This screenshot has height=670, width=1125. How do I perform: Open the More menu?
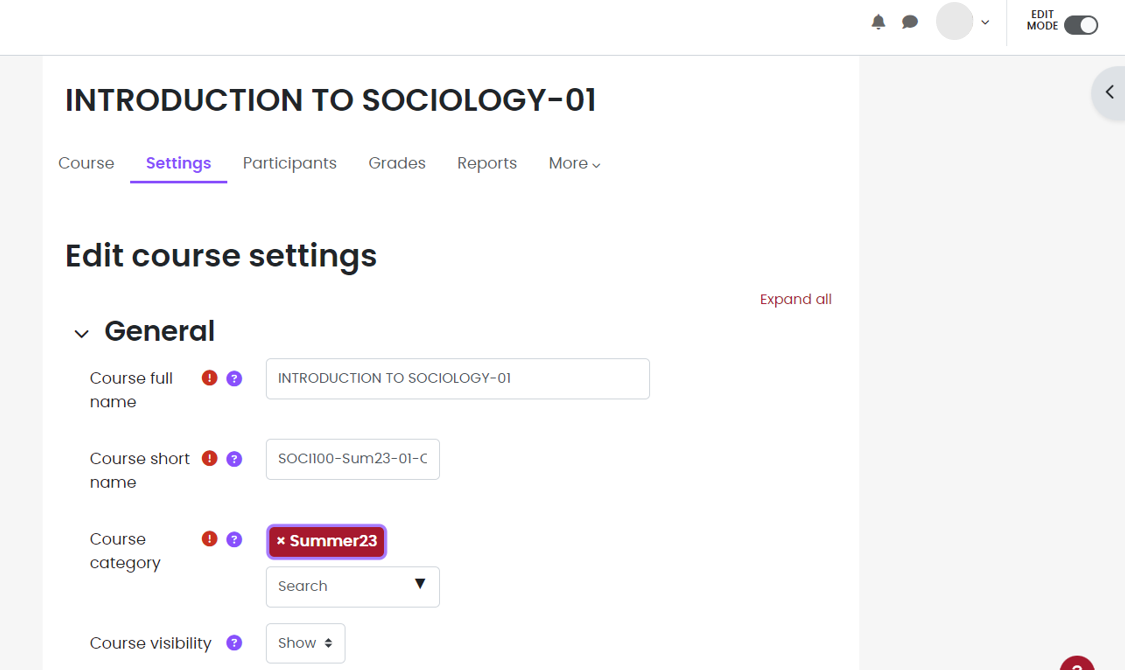[x=573, y=163]
